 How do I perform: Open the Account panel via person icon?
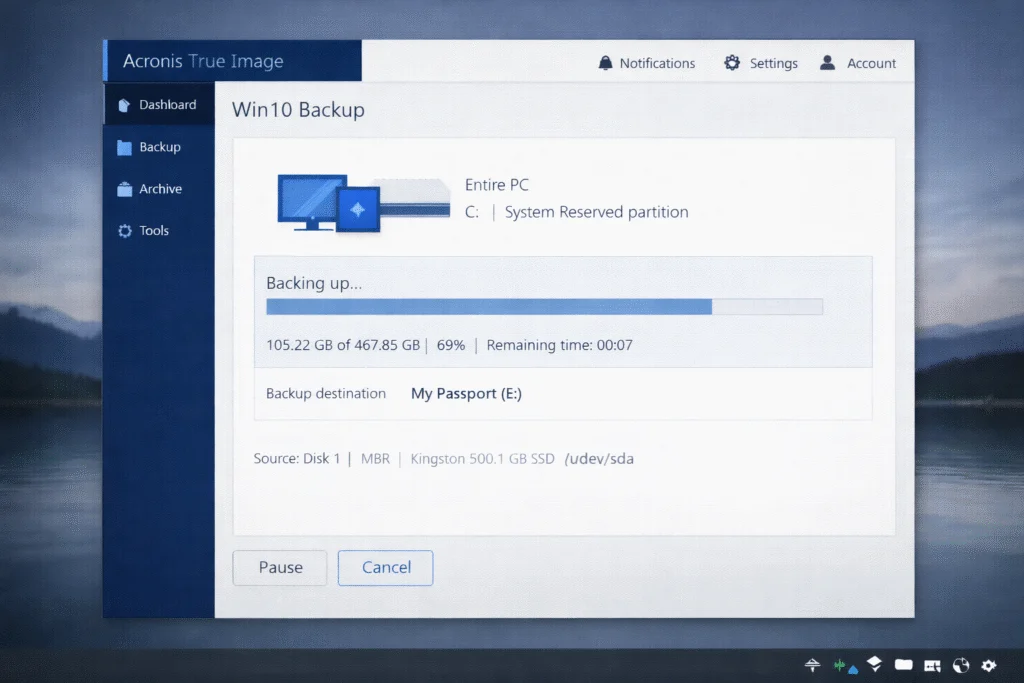(x=826, y=62)
